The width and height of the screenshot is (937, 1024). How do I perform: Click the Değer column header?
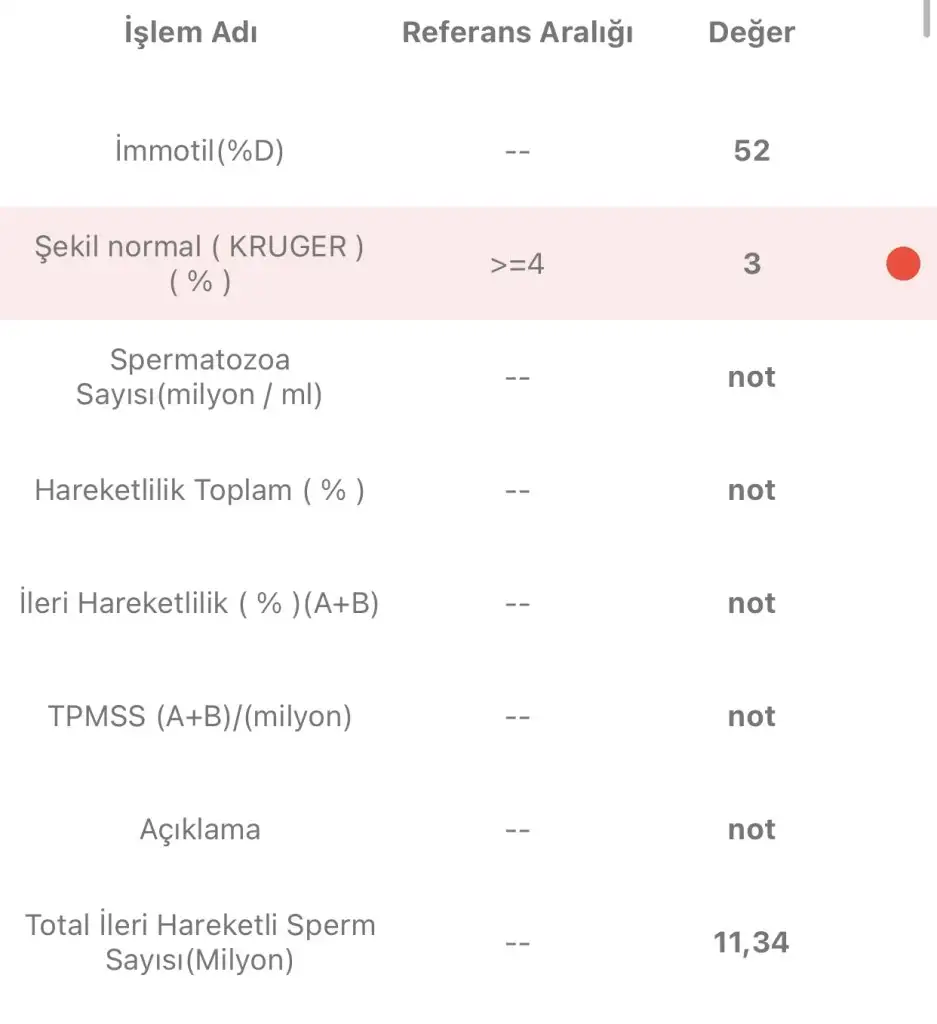coord(751,33)
